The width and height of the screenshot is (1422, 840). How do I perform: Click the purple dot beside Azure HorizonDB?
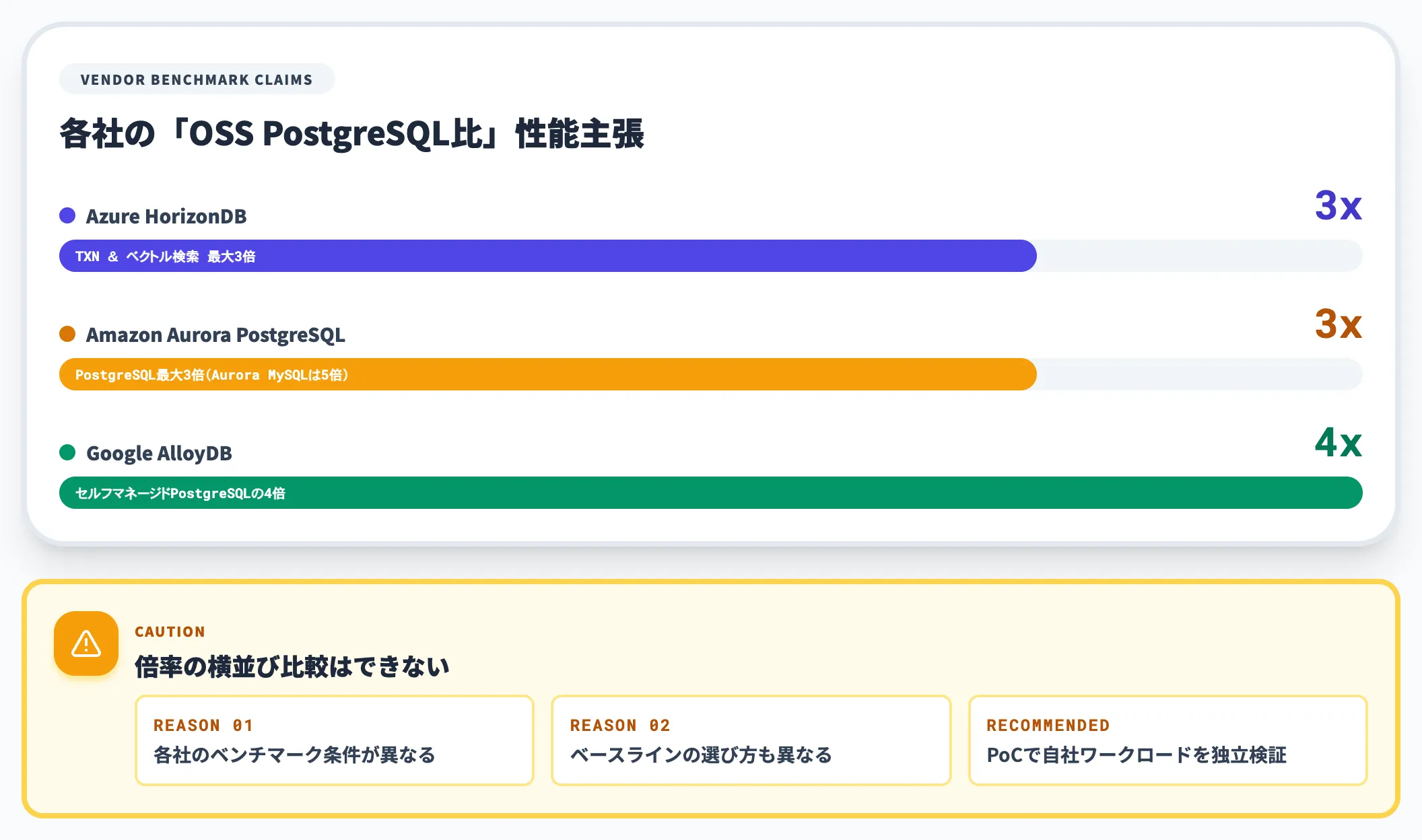tap(67, 215)
